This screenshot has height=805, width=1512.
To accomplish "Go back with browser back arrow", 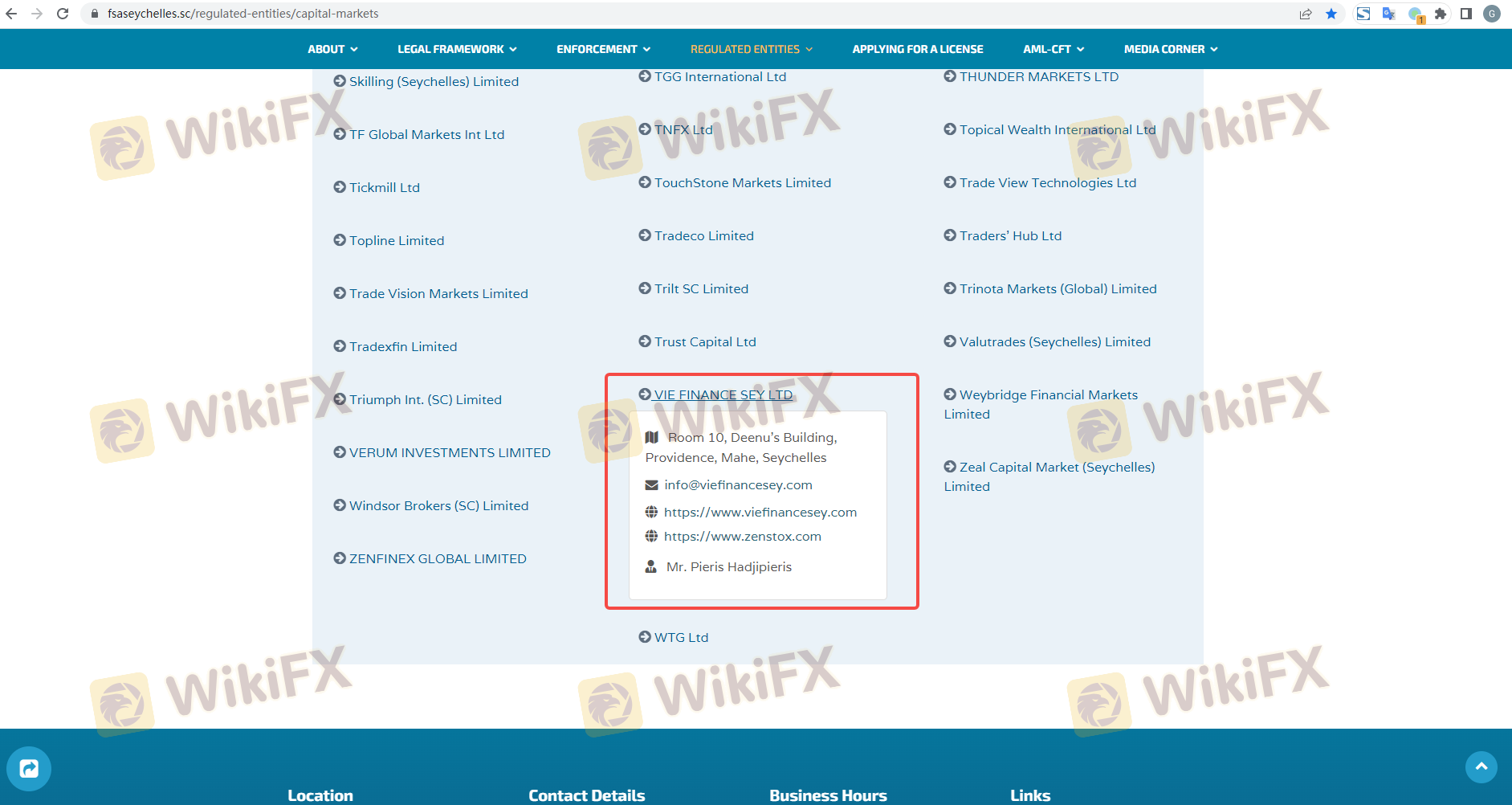I will pos(11,14).
